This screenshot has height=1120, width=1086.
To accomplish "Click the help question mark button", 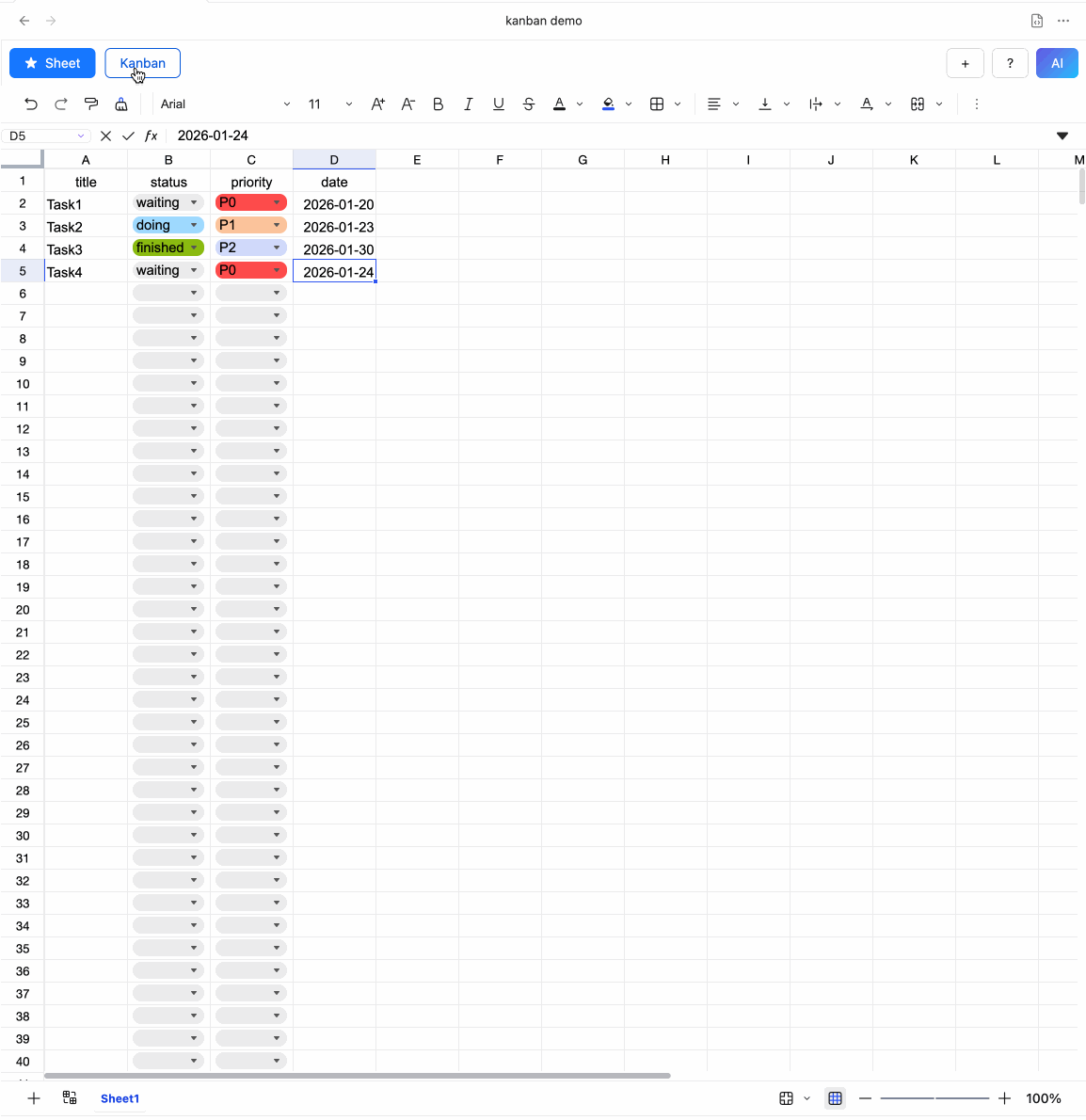I will pos(1010,63).
